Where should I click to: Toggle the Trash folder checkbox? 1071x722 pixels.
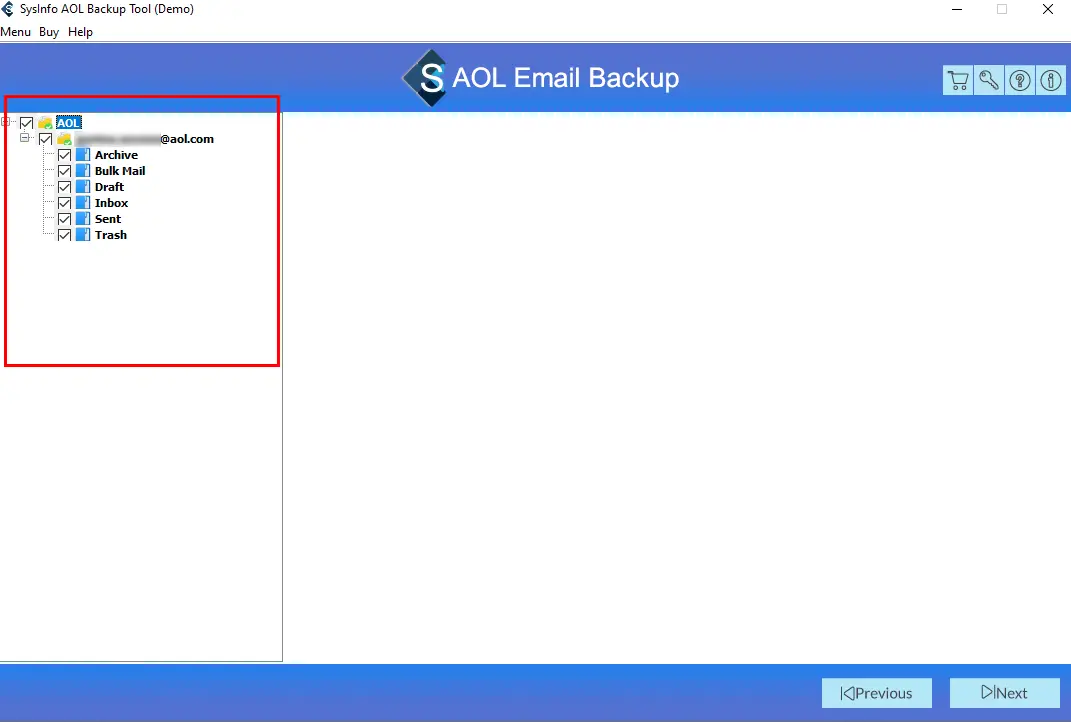[65, 235]
